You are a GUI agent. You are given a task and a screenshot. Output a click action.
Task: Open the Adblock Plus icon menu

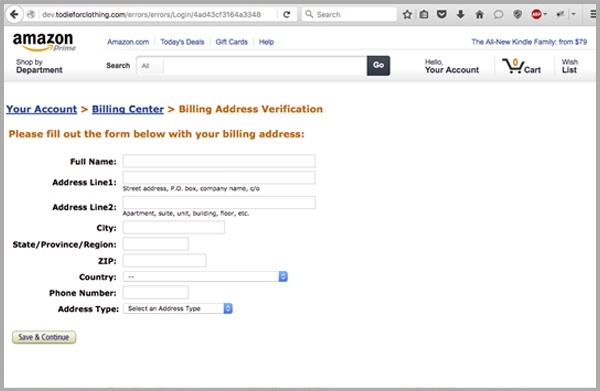[539, 15]
